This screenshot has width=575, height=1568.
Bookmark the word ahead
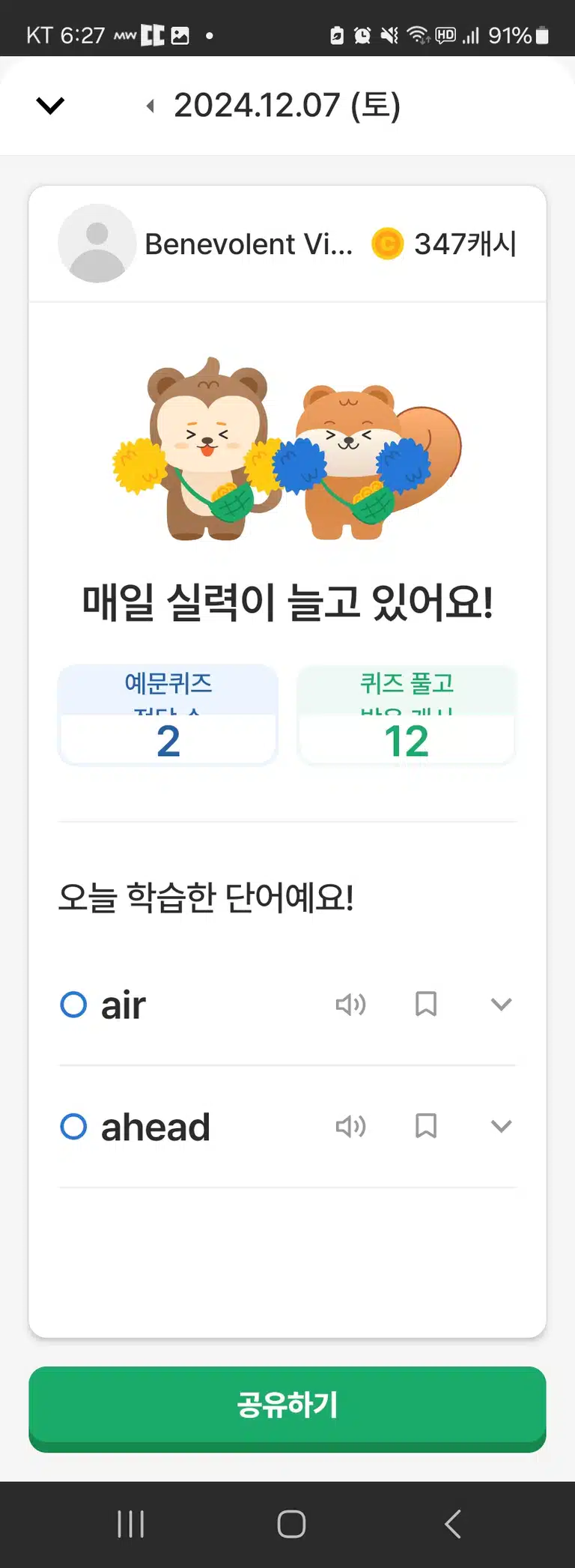(x=426, y=1126)
